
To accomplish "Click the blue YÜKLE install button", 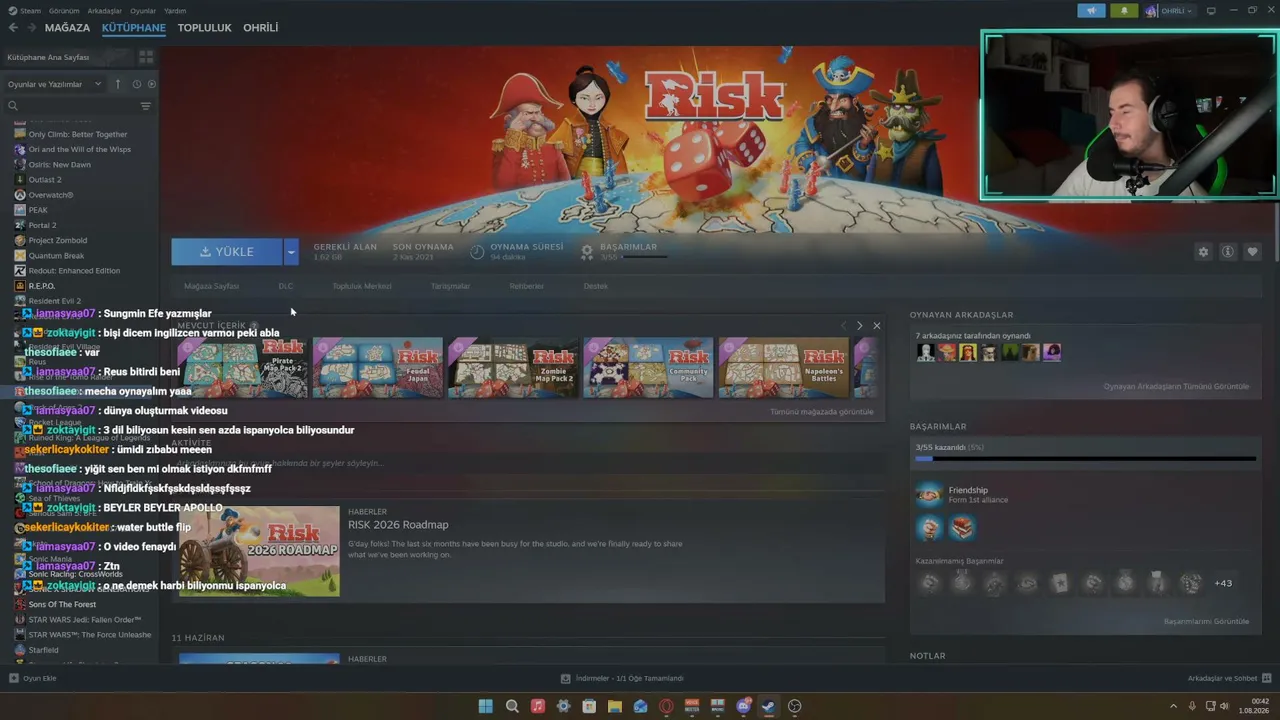I will click(227, 252).
